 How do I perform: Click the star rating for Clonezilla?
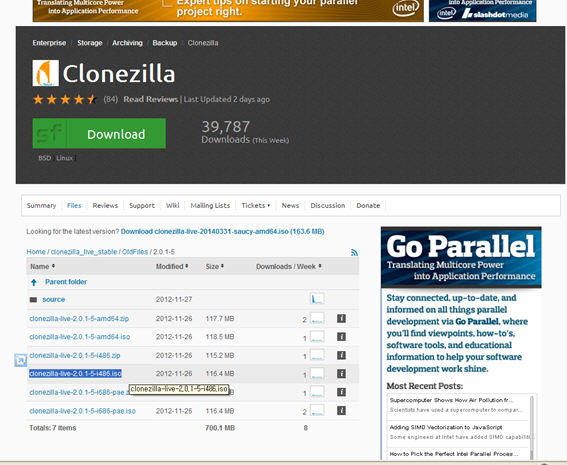64,99
